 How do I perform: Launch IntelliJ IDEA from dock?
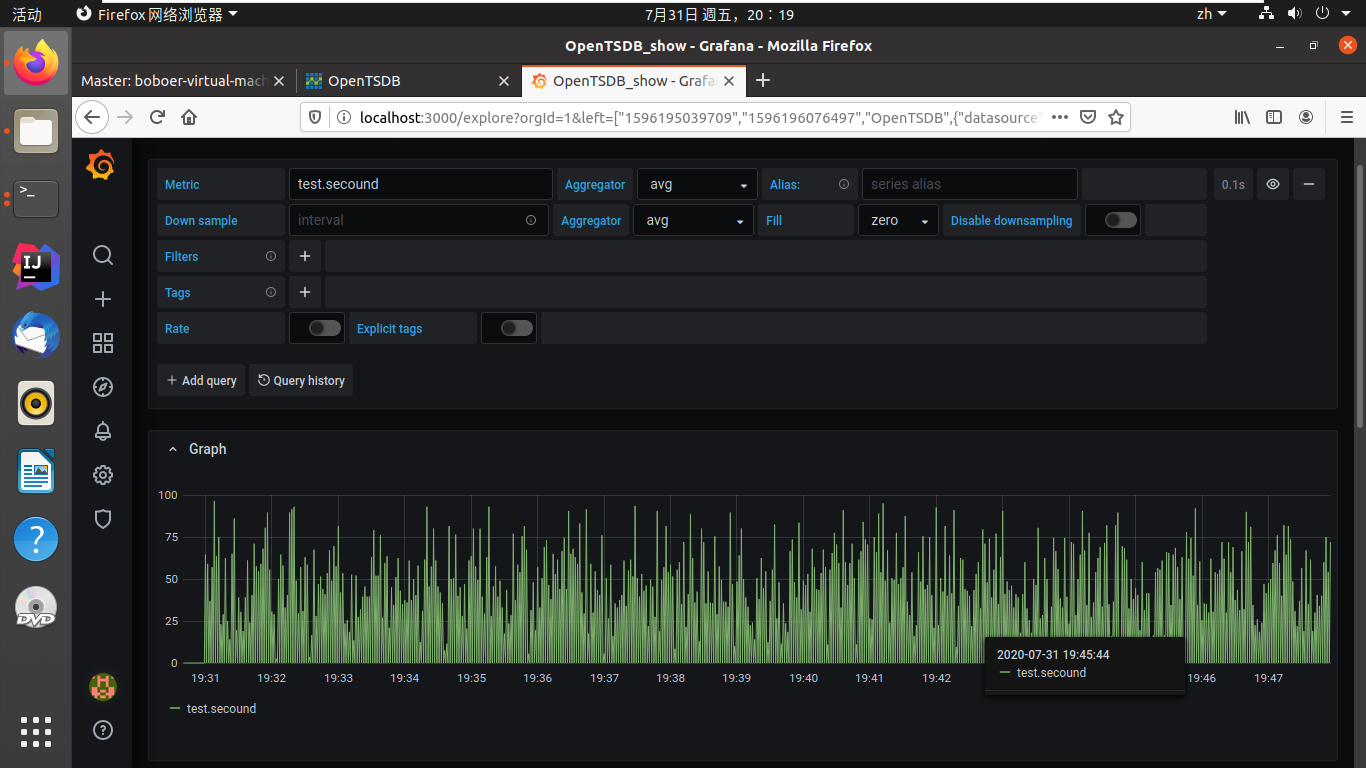36,265
